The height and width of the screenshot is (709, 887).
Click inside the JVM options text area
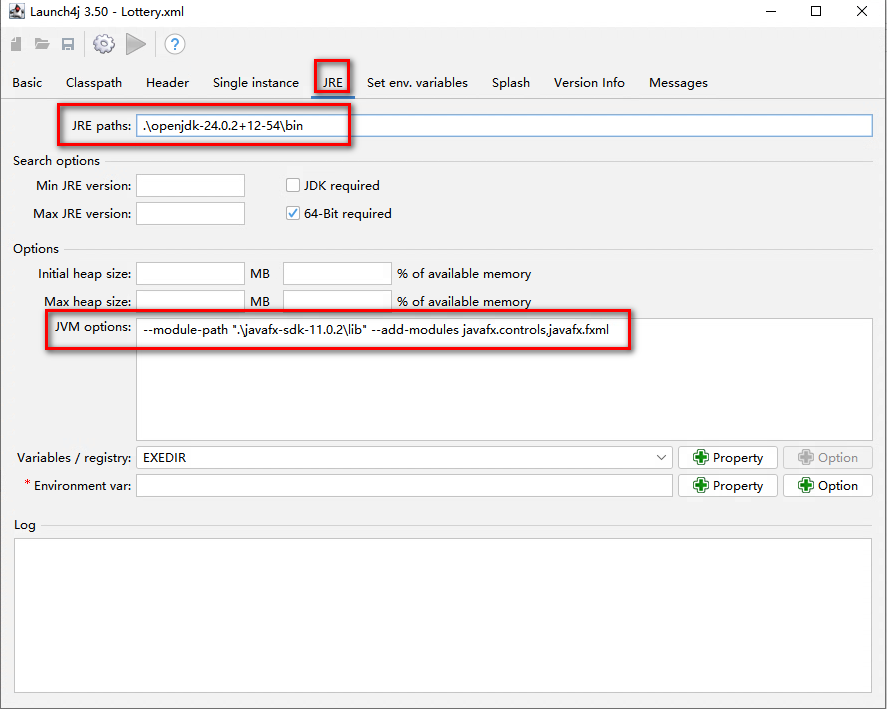(x=504, y=379)
